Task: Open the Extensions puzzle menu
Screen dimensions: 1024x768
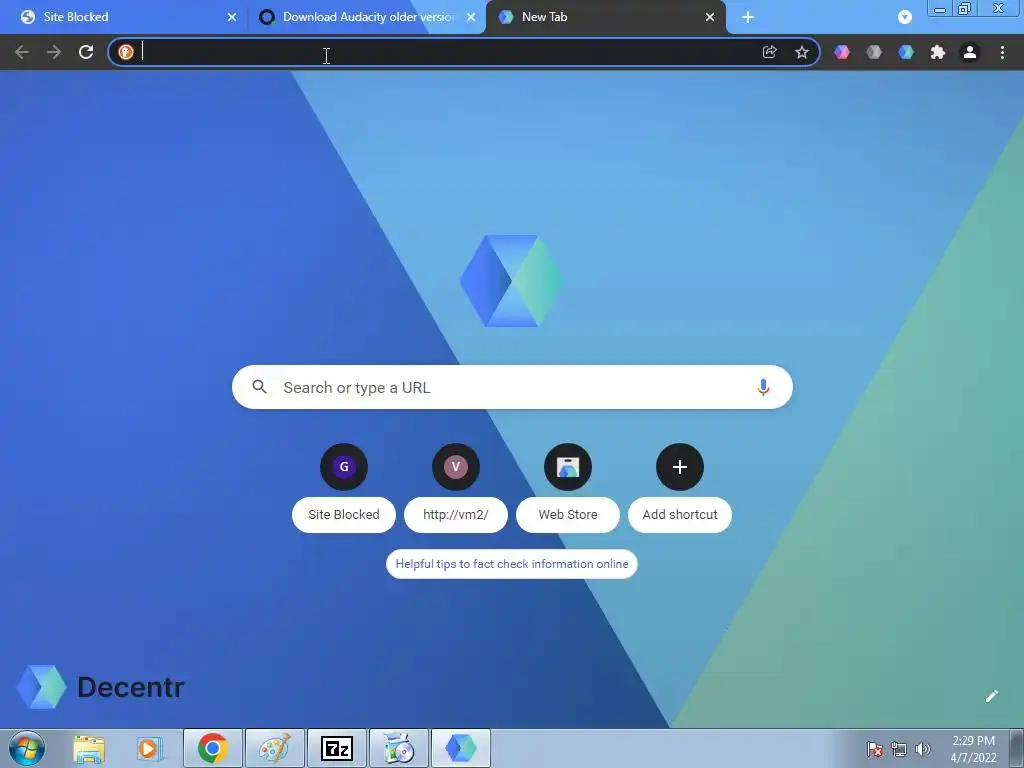Action: (938, 52)
